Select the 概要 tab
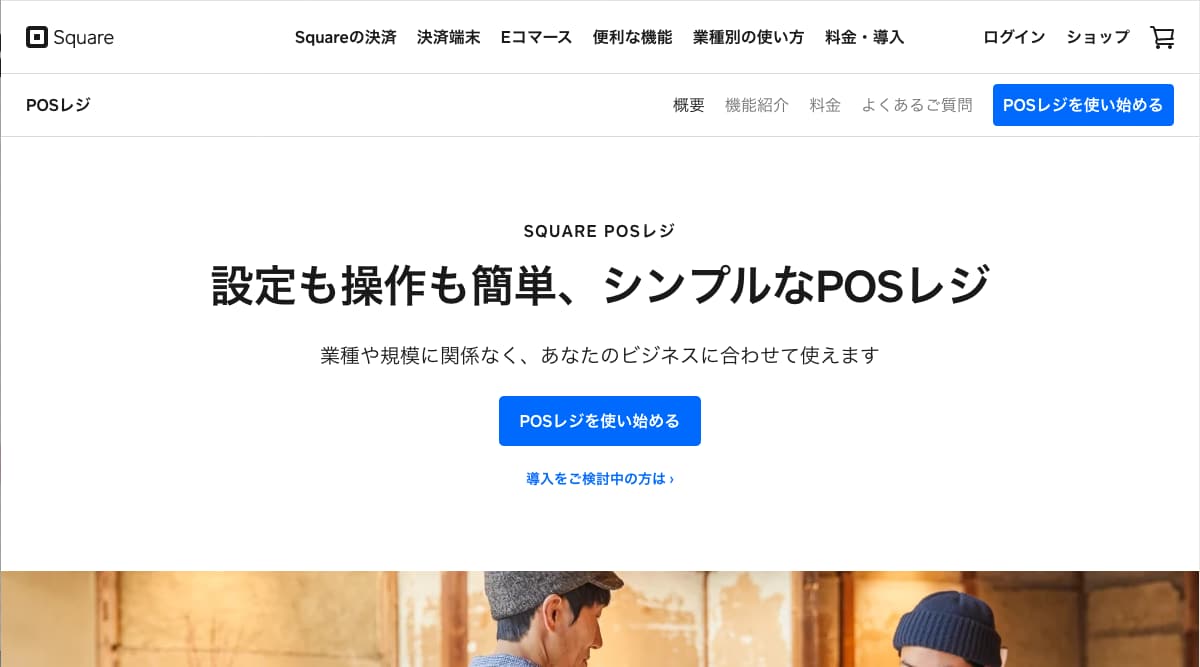Screen dimensions: 1200x667 coord(689,105)
